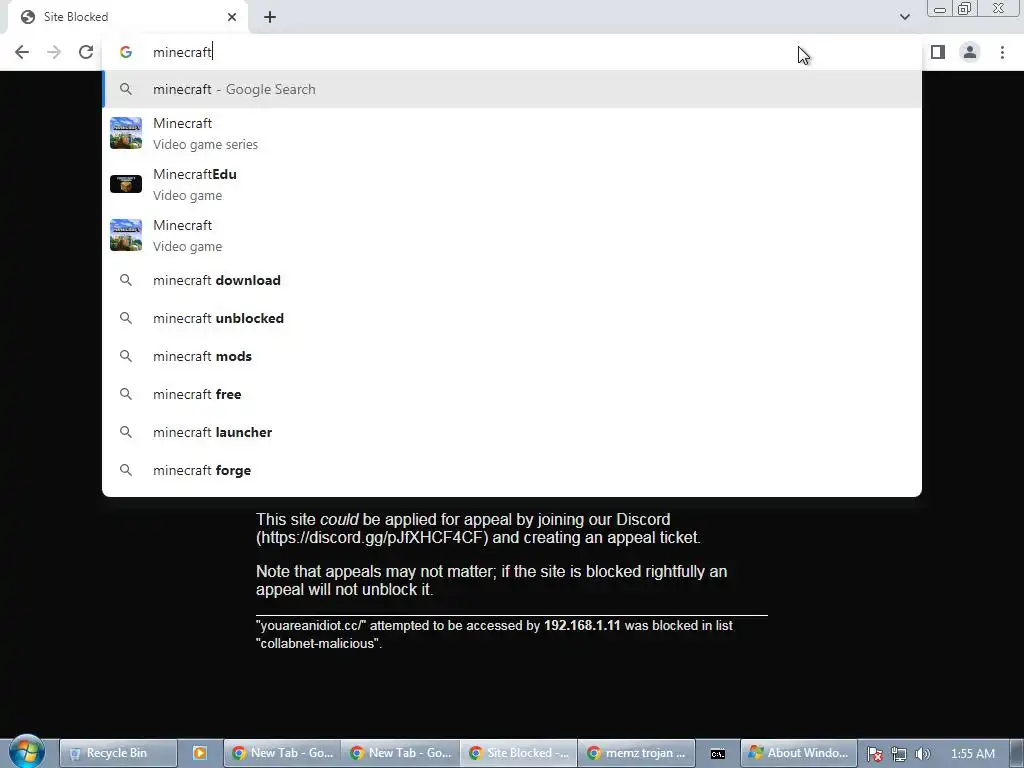Switch to 'About Windo...' taskbar window
1024x768 pixels.
[x=798, y=753]
